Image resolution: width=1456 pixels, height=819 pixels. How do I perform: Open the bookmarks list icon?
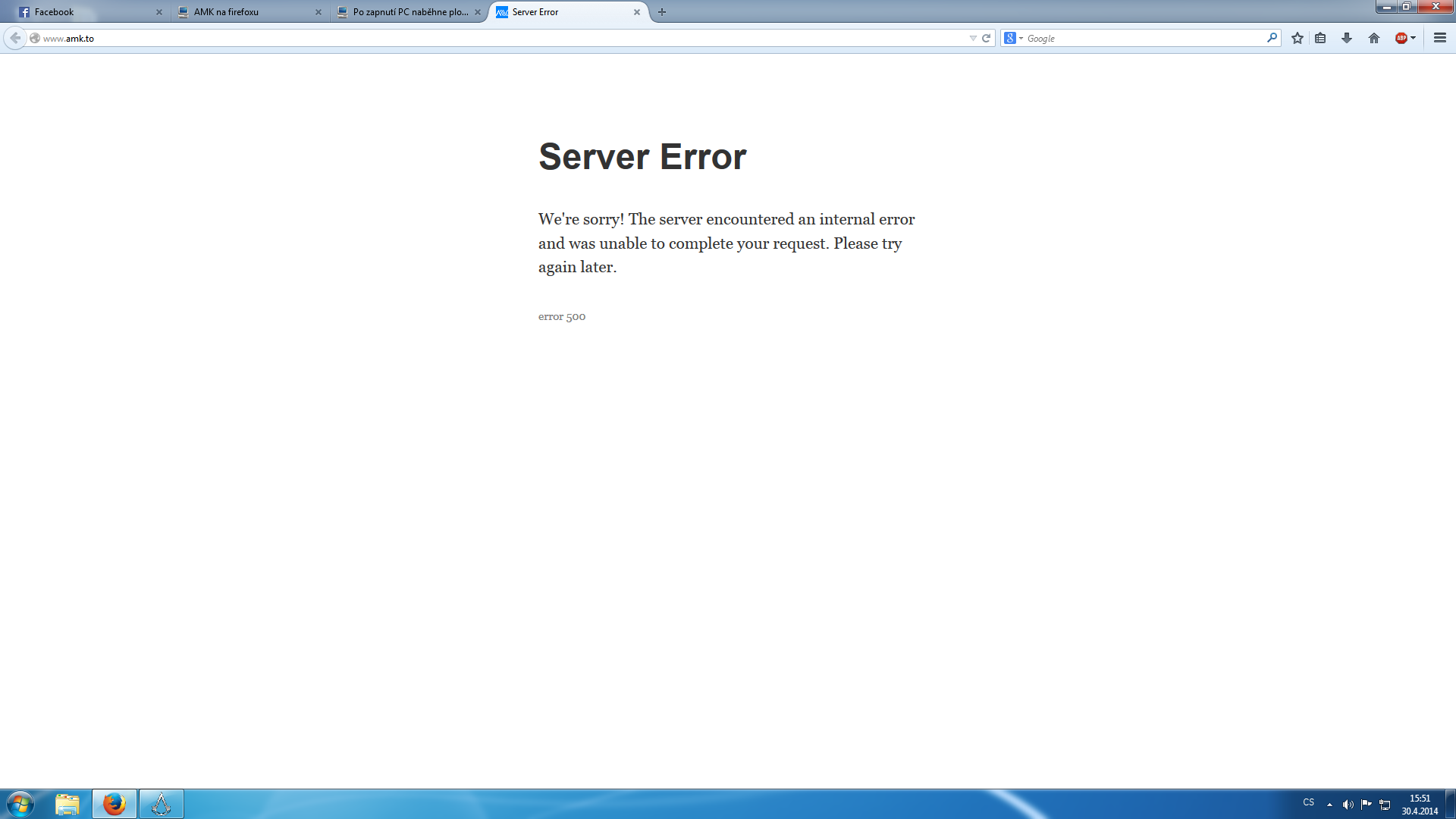coord(1320,38)
